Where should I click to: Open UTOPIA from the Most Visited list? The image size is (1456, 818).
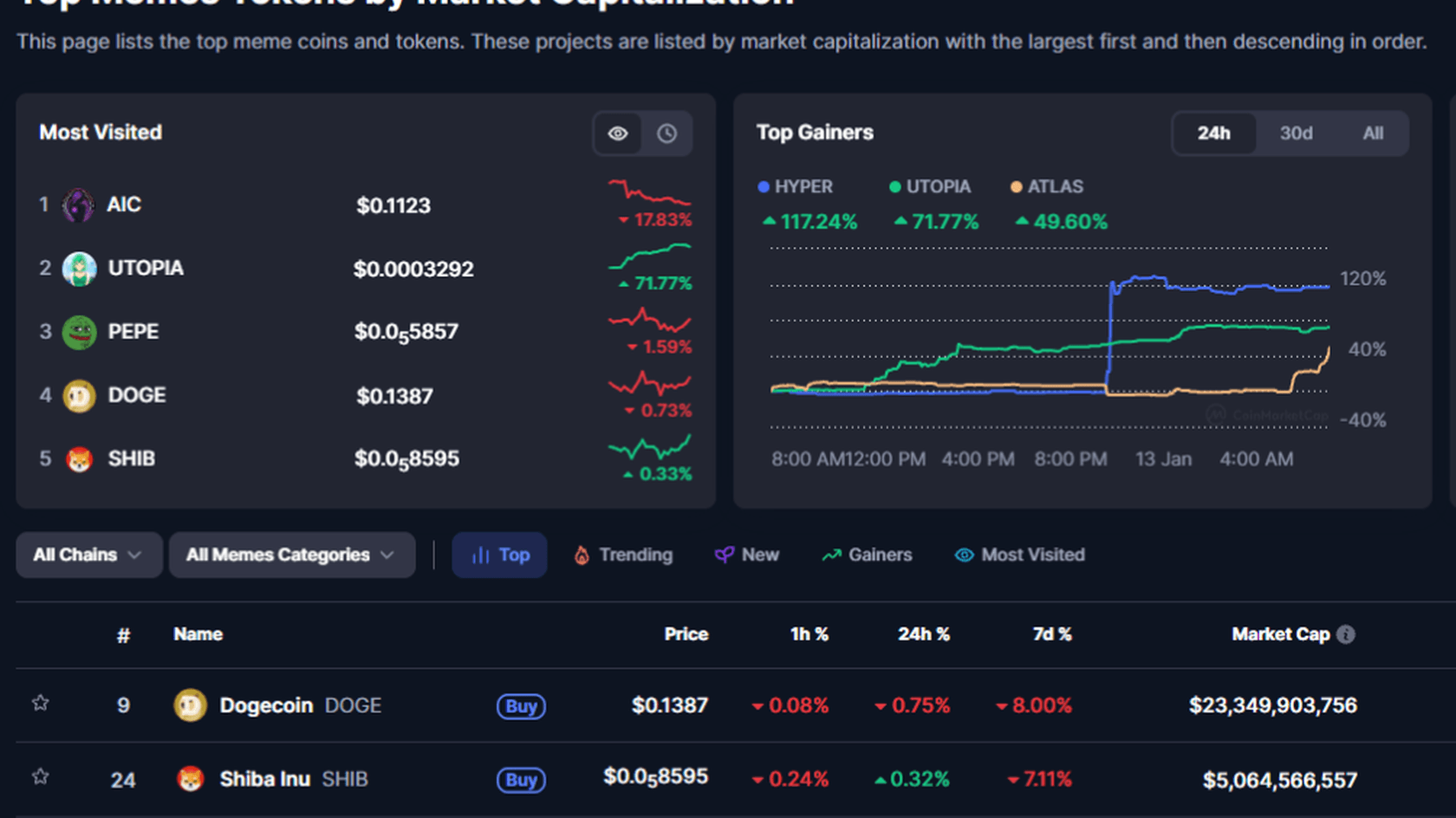[x=145, y=269]
